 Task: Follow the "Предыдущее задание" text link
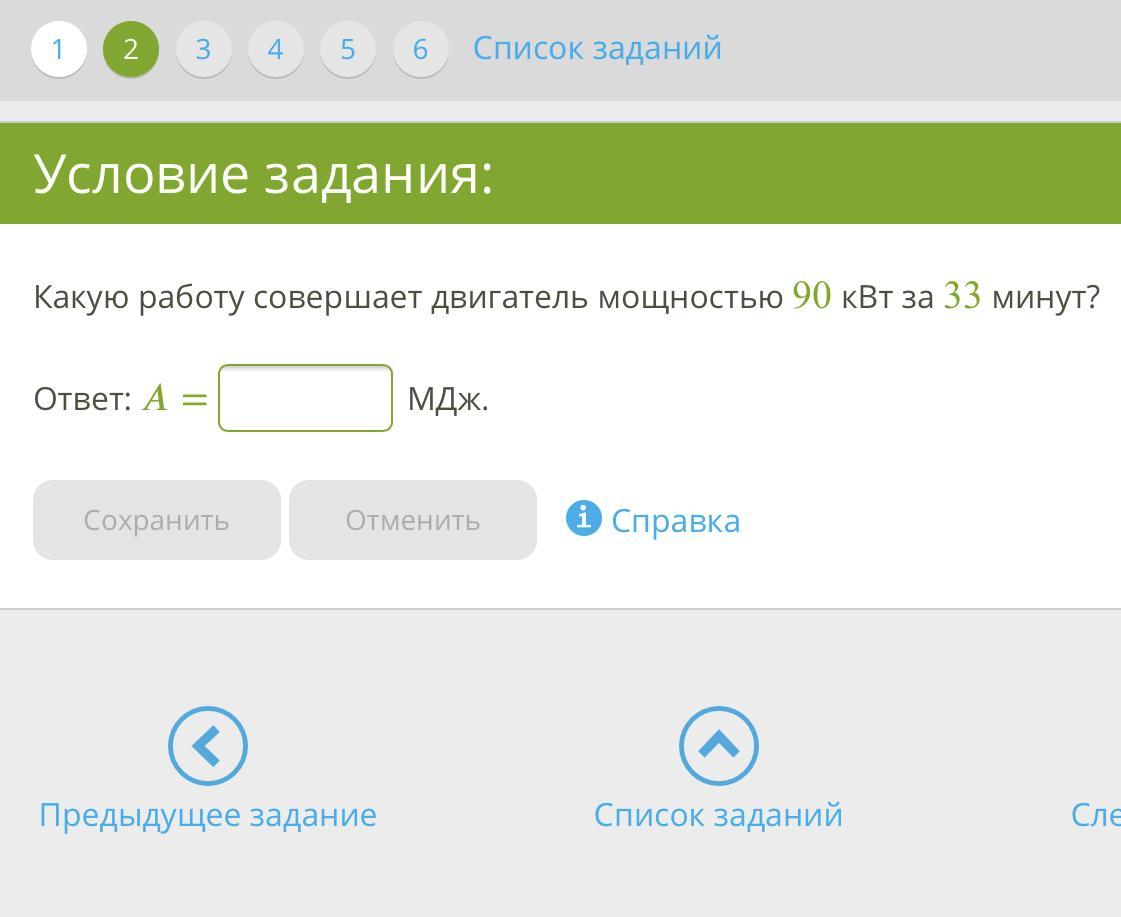[x=207, y=814]
